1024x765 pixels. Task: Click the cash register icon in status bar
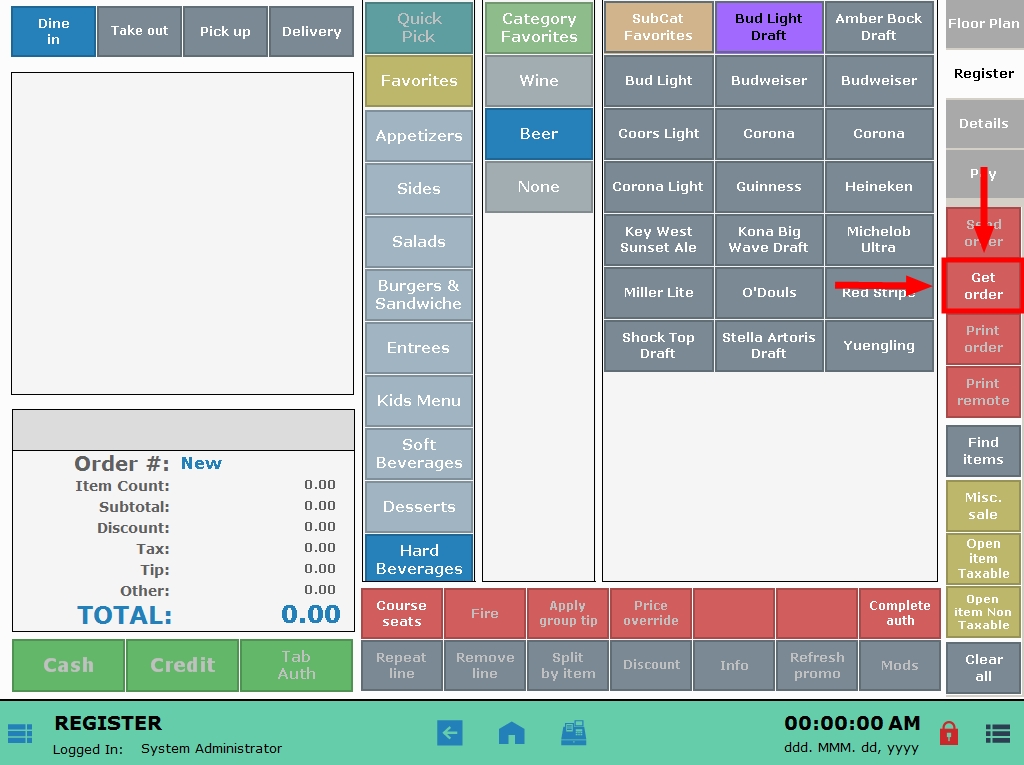[574, 733]
